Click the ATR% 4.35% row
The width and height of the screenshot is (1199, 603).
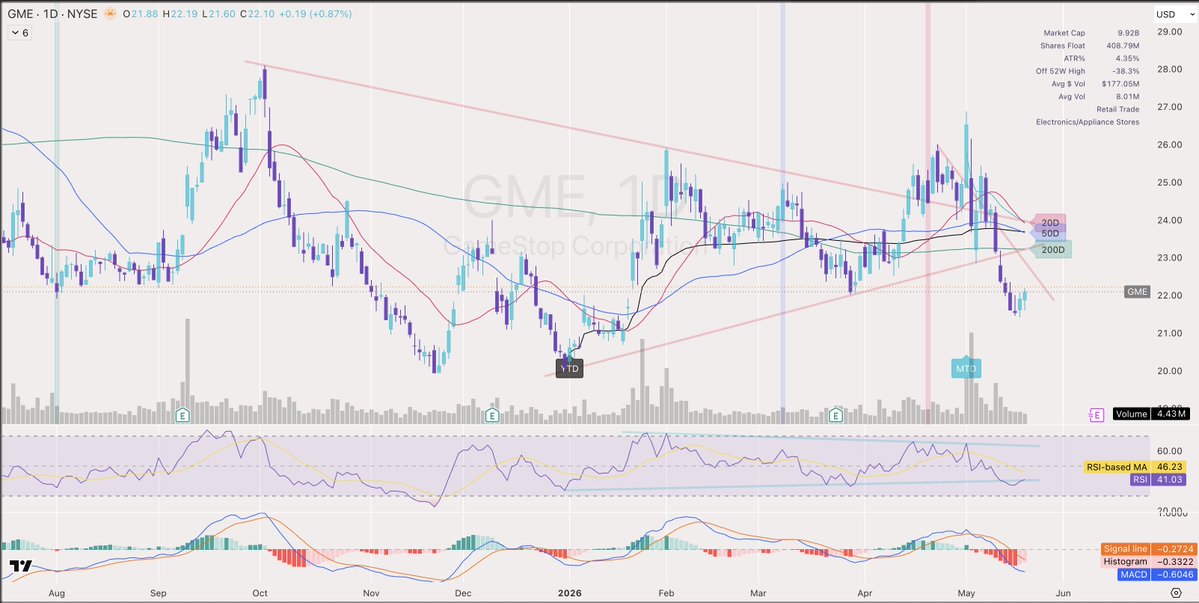pos(1102,58)
